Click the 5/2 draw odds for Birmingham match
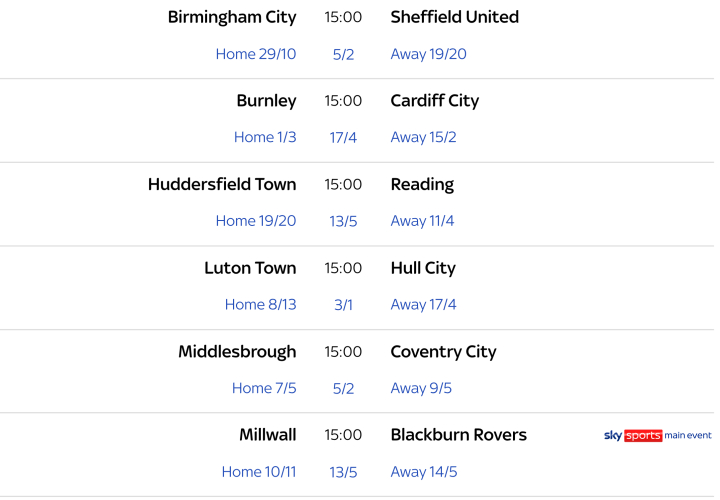This screenshot has width=720, height=500. 343,54
